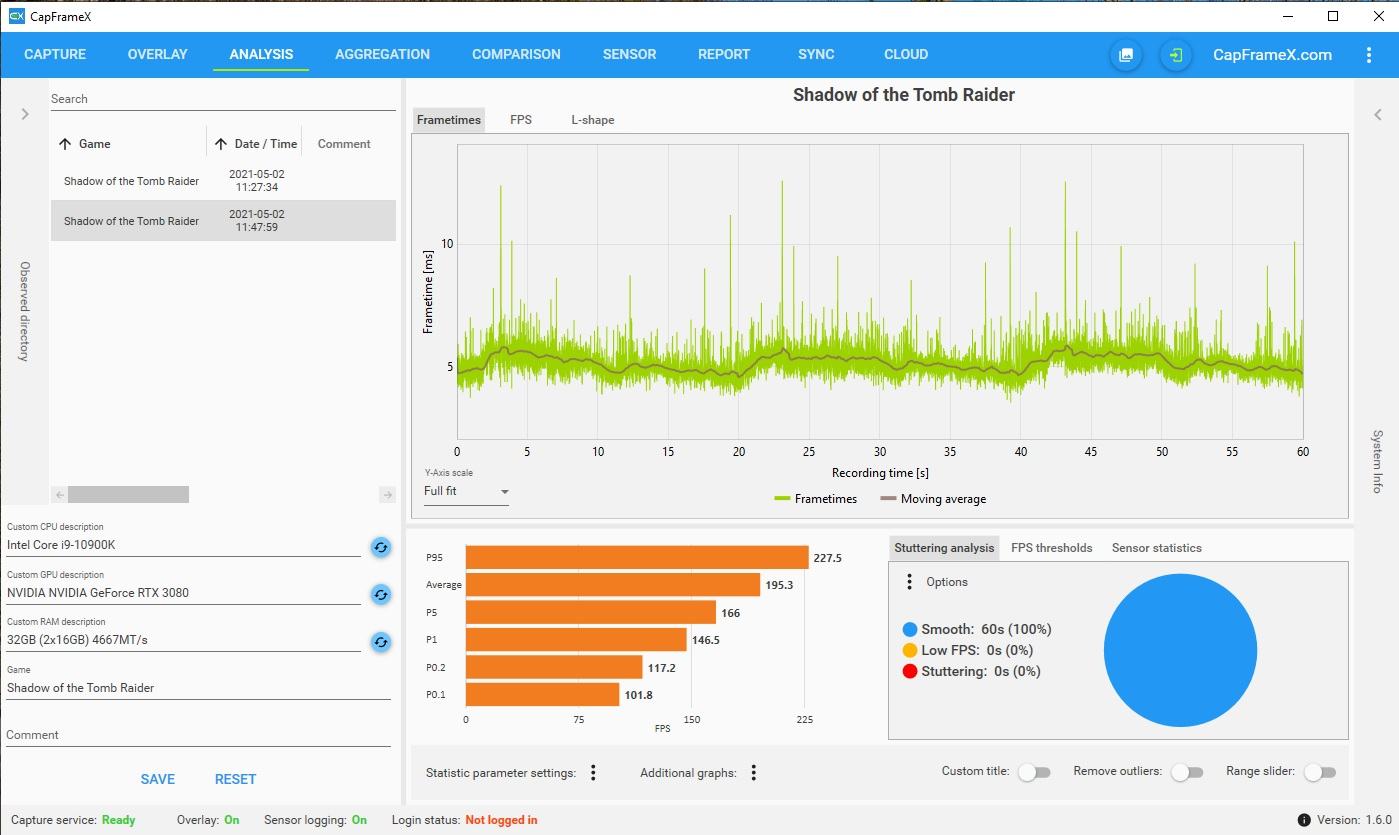Select the Frametimes graph tab

point(449,120)
